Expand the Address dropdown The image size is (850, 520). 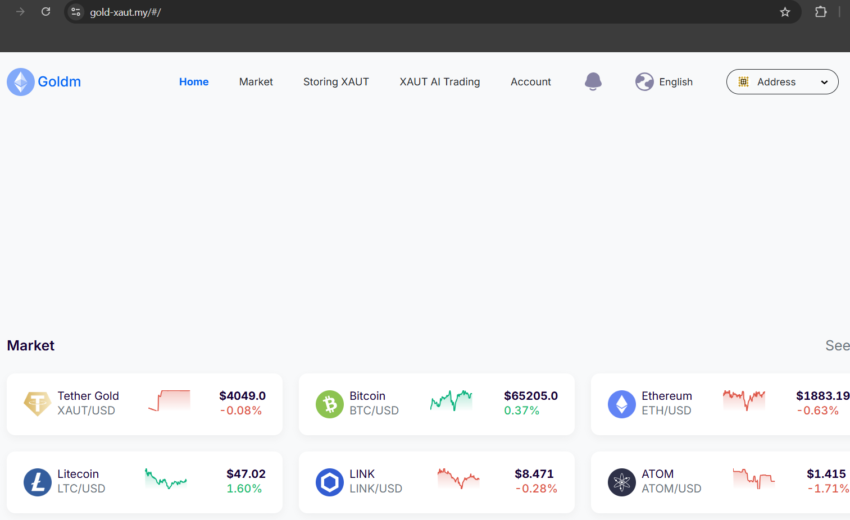tap(782, 82)
